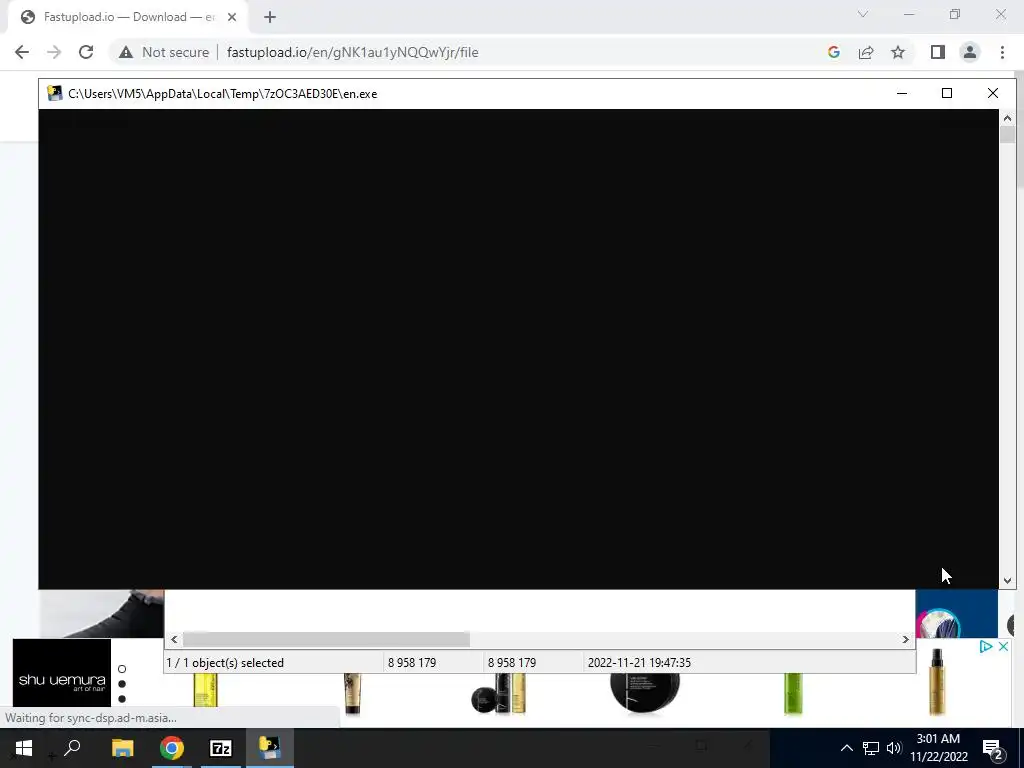Open Chrome three-dot menu
The width and height of the screenshot is (1024, 768).
1002,52
